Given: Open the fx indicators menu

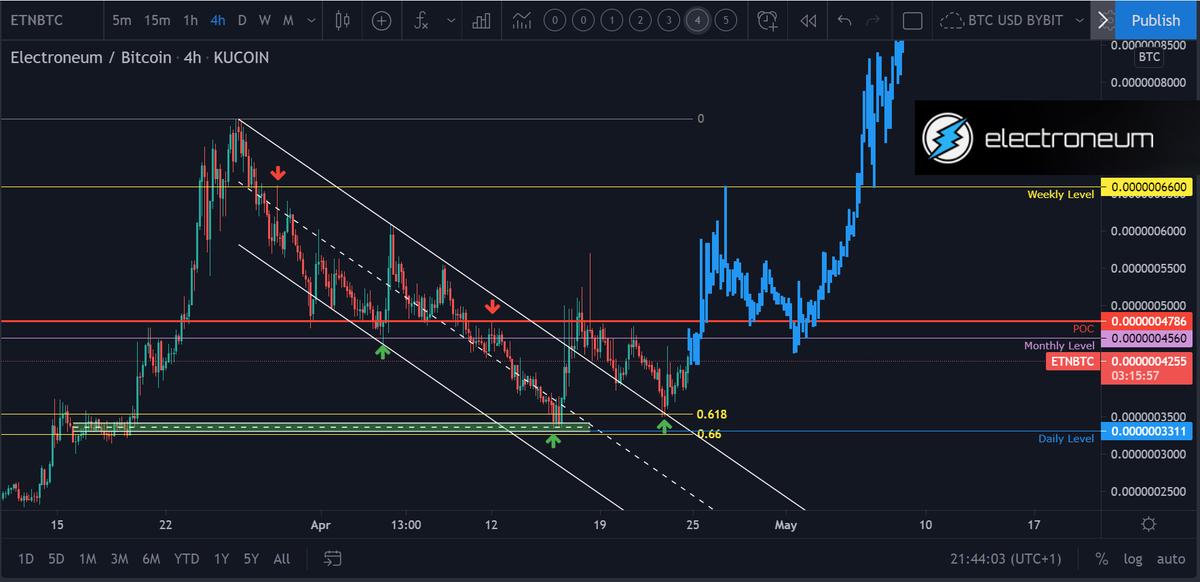Looking at the screenshot, I should (421, 20).
